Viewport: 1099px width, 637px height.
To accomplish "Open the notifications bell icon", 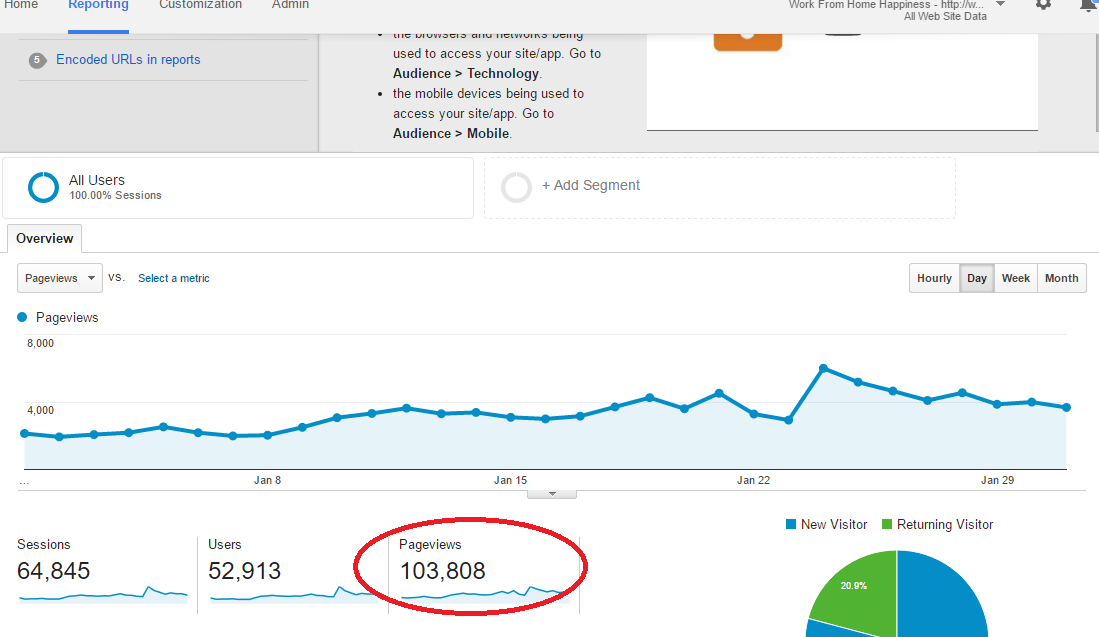I will (x=1089, y=4).
